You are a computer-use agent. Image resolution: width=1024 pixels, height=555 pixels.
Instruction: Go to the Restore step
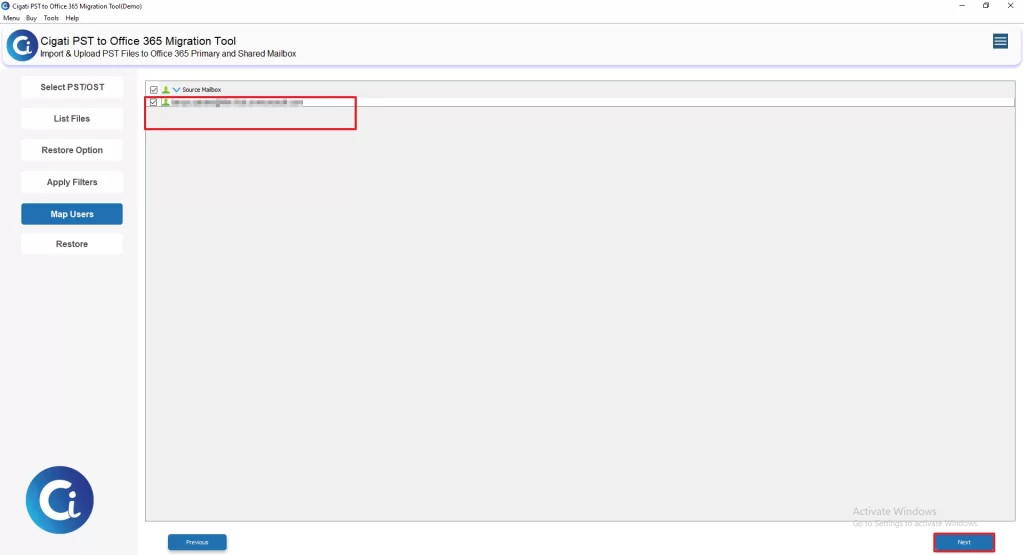tap(72, 244)
